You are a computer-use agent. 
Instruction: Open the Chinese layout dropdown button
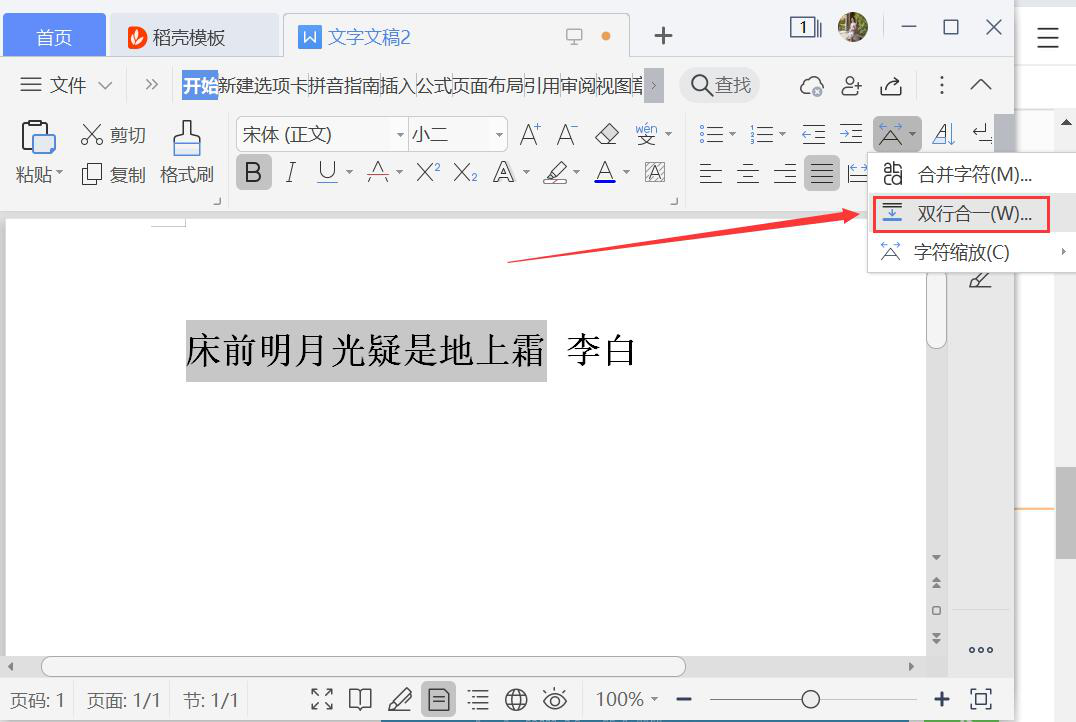click(x=897, y=134)
